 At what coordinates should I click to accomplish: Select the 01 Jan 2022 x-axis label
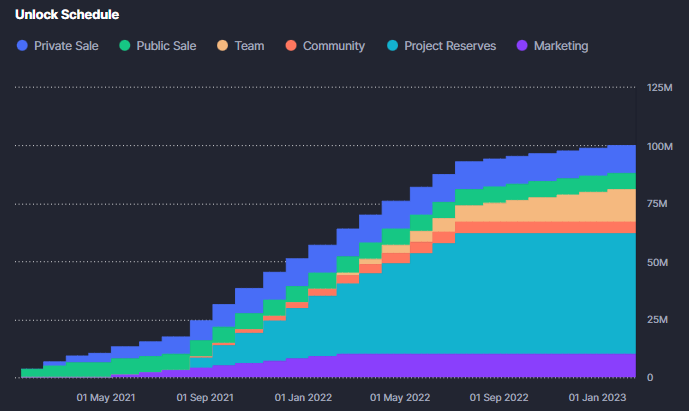point(303,397)
